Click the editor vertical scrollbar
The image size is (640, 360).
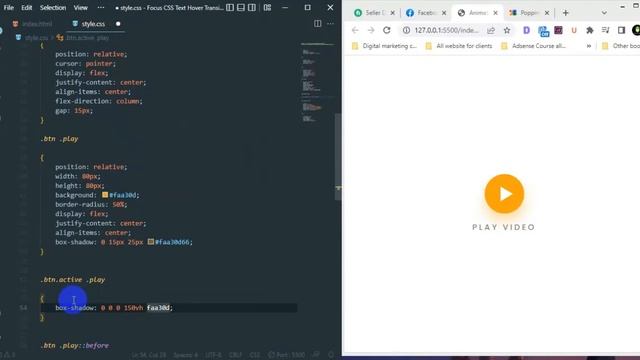(x=338, y=157)
